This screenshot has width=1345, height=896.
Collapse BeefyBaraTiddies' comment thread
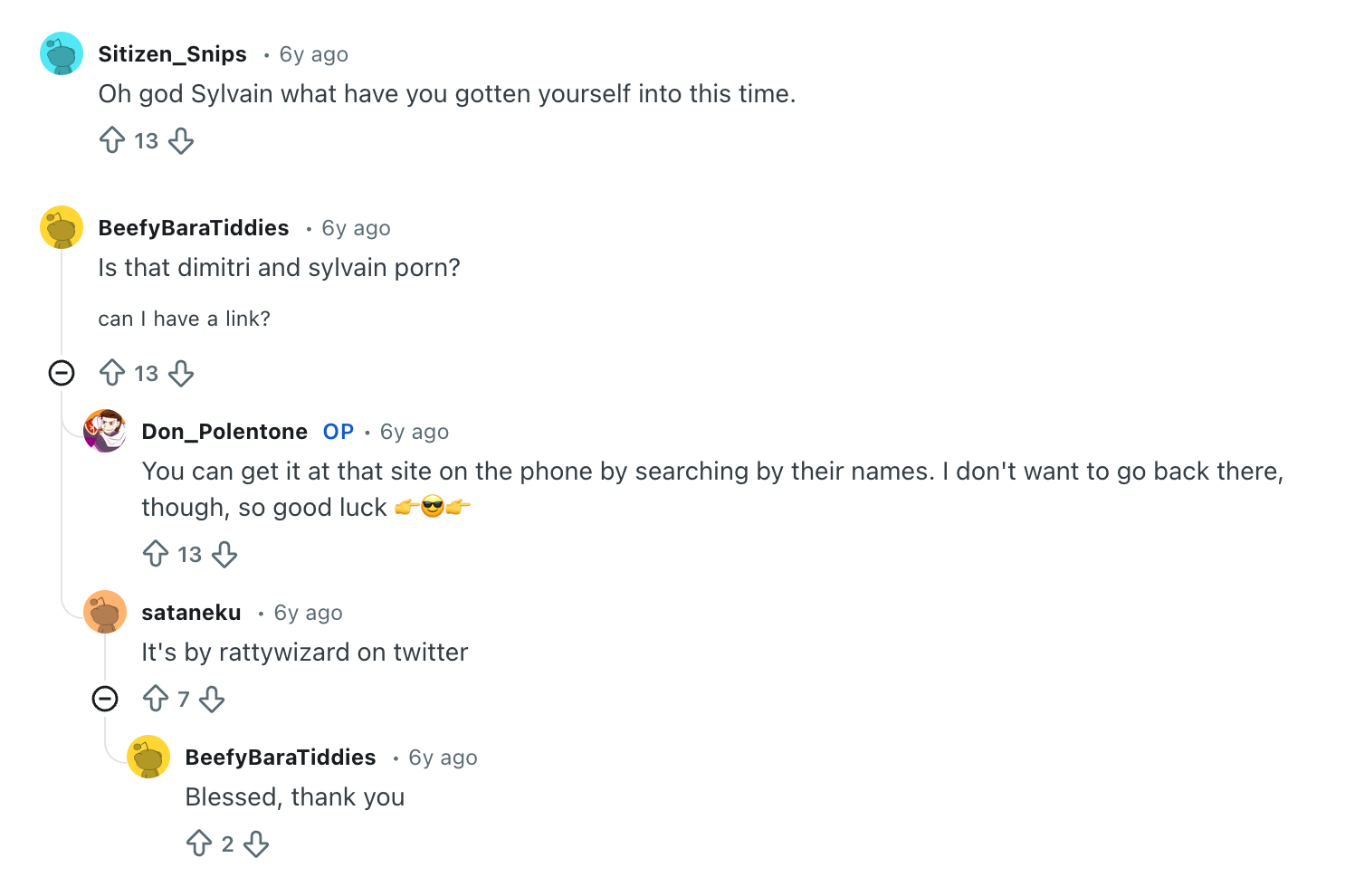pyautogui.click(x=62, y=373)
